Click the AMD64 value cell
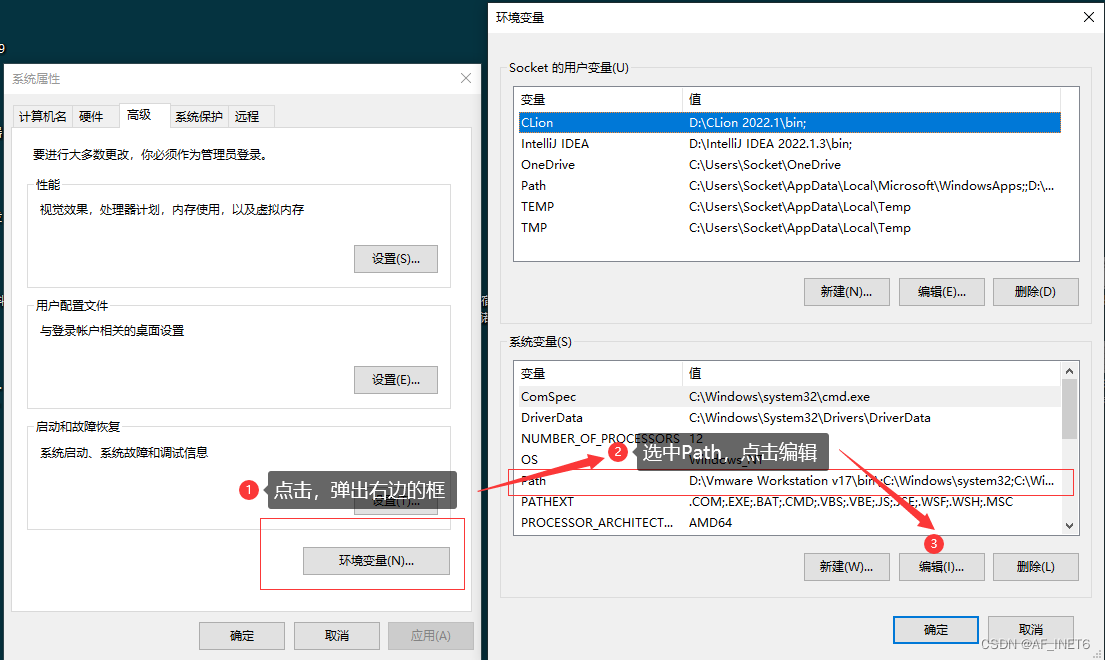This screenshot has height=660, width=1105. coord(710,523)
